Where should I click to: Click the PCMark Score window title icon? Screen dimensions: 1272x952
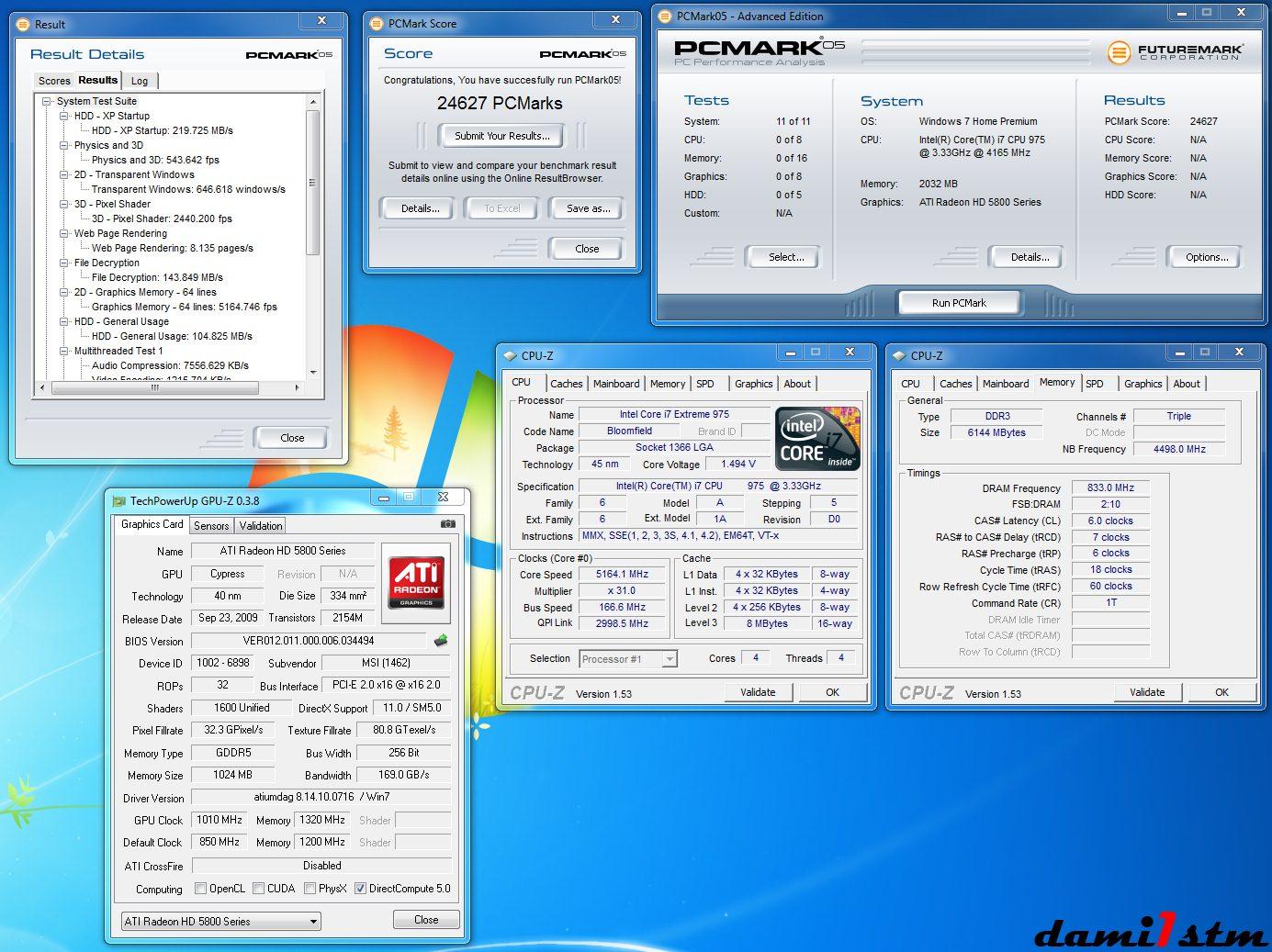pyautogui.click(x=377, y=24)
